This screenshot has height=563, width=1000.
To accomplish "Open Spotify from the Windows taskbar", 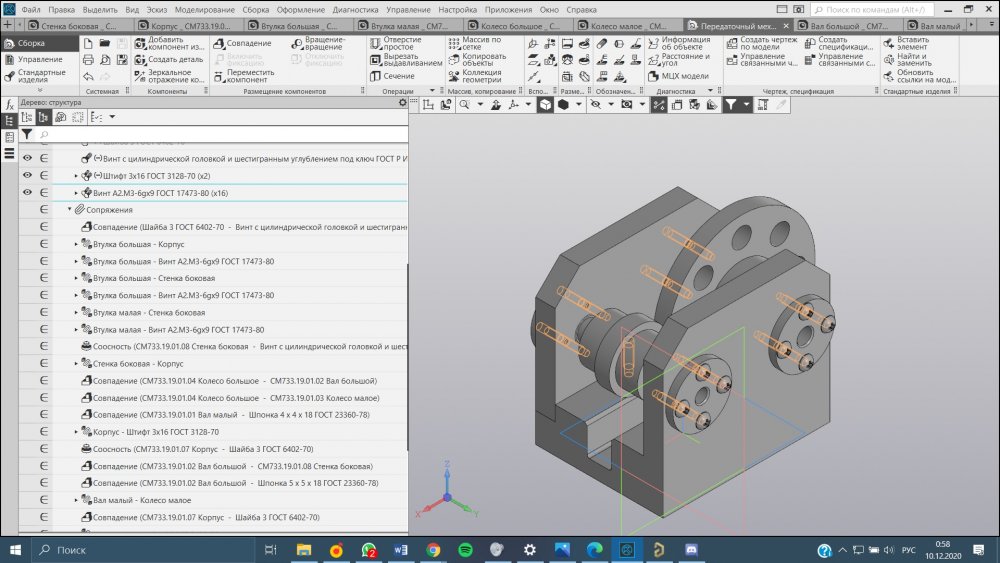I will coord(465,550).
